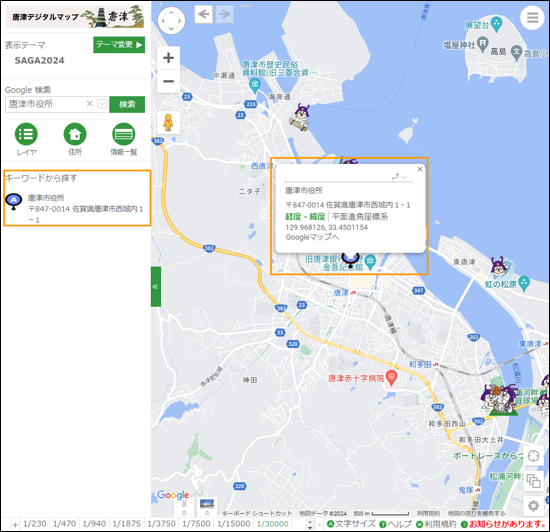
Task: Select map scale 1/15000
Action: point(233,524)
